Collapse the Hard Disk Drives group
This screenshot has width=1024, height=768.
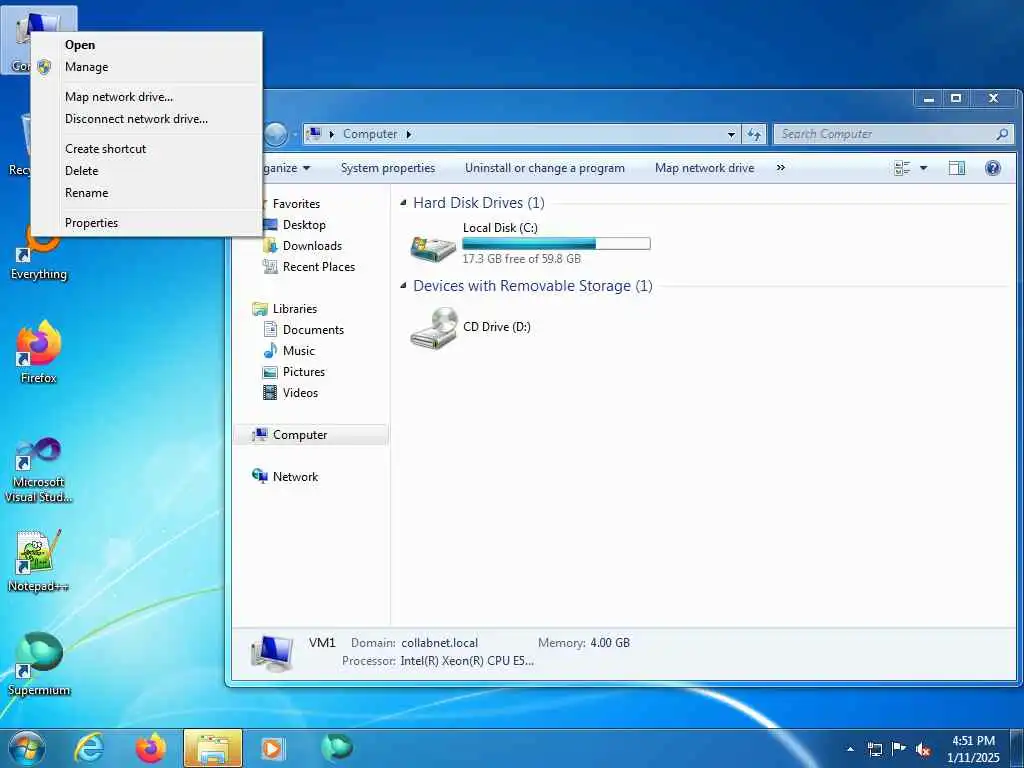coord(403,202)
